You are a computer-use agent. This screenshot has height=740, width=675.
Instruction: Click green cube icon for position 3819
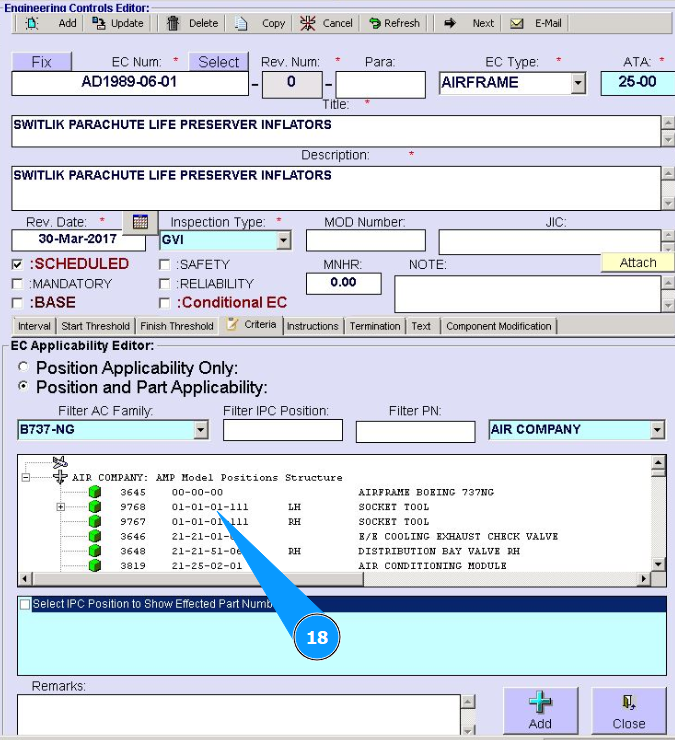(x=95, y=565)
